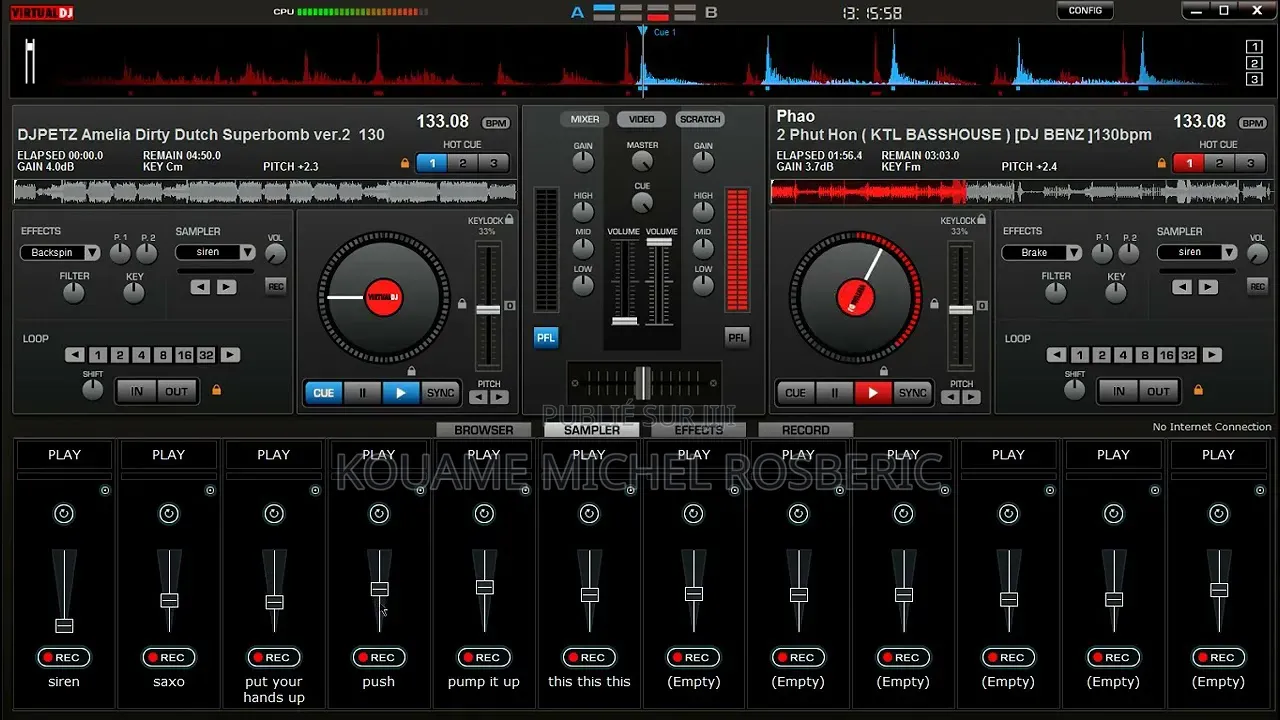This screenshot has height=720, width=1280.
Task: Record into the pump it up slot
Action: click(484, 657)
